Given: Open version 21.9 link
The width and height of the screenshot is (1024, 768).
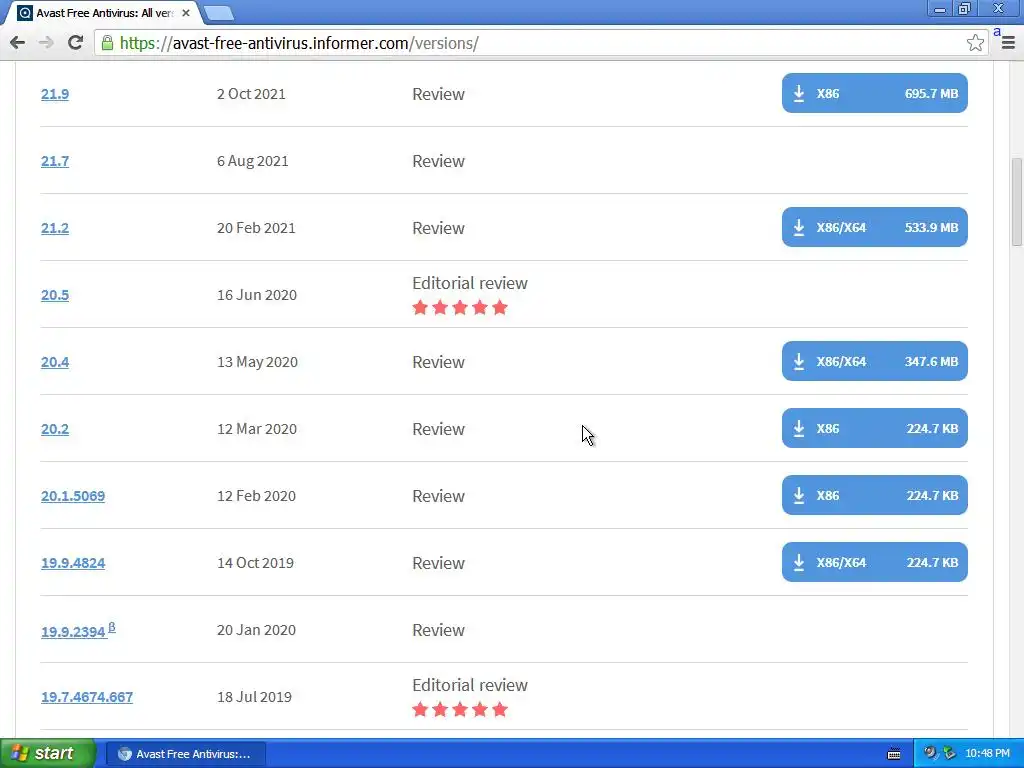Looking at the screenshot, I should pyautogui.click(x=55, y=94).
